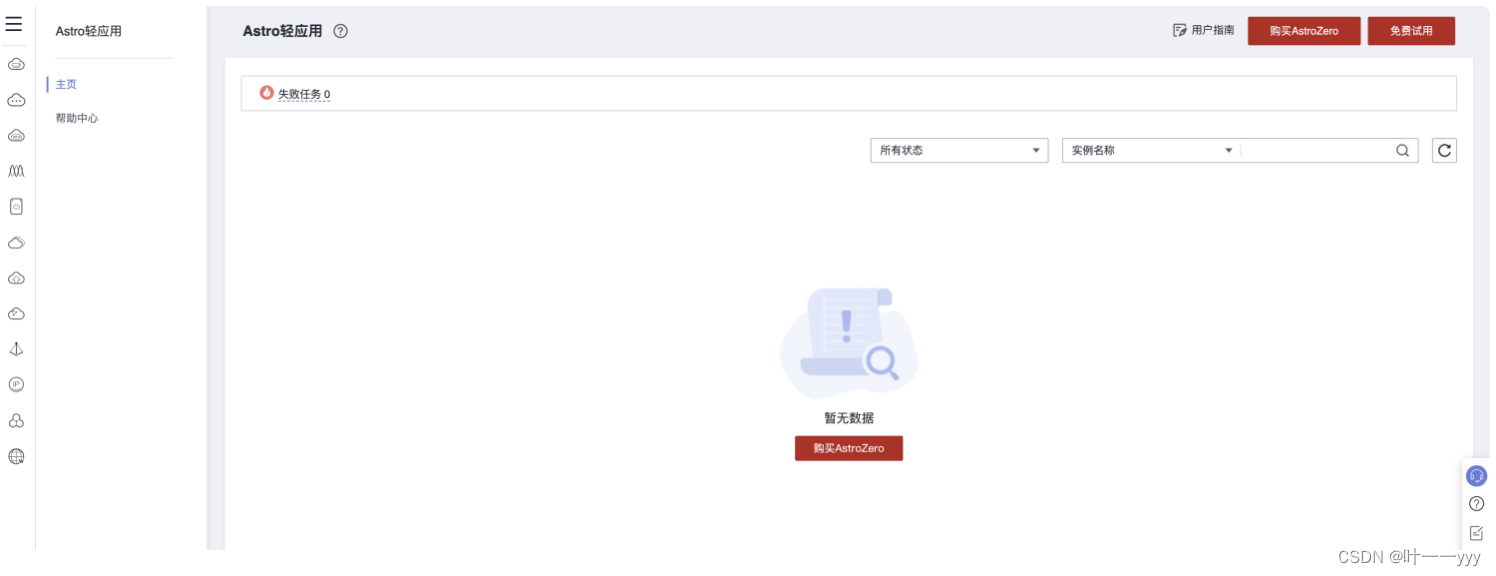Click the red warning icon before 失败任务
The image size is (1496, 576).
click(266, 93)
